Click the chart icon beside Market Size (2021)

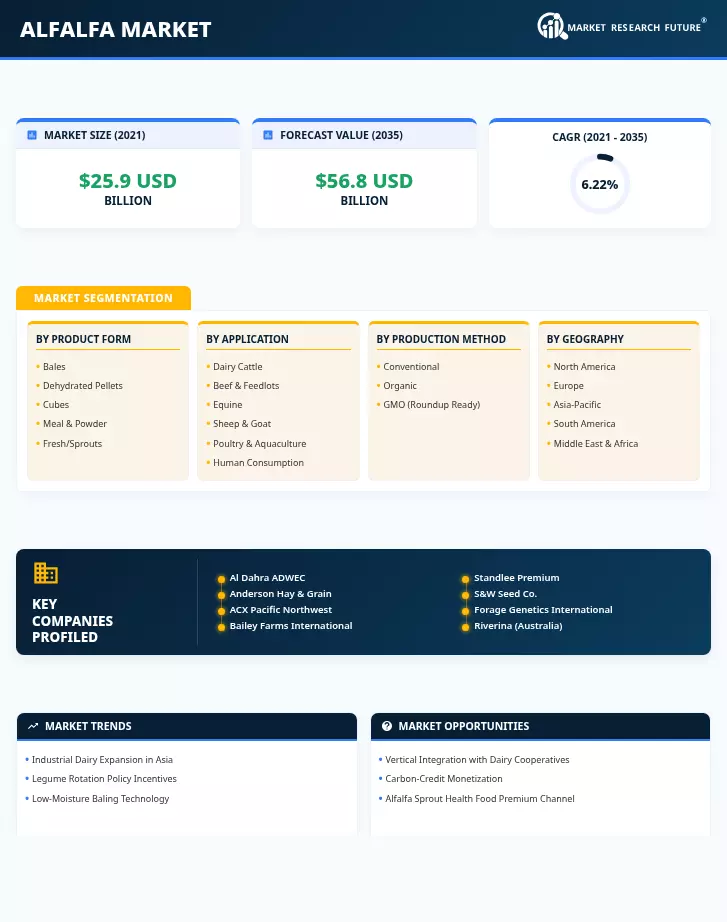coord(32,135)
